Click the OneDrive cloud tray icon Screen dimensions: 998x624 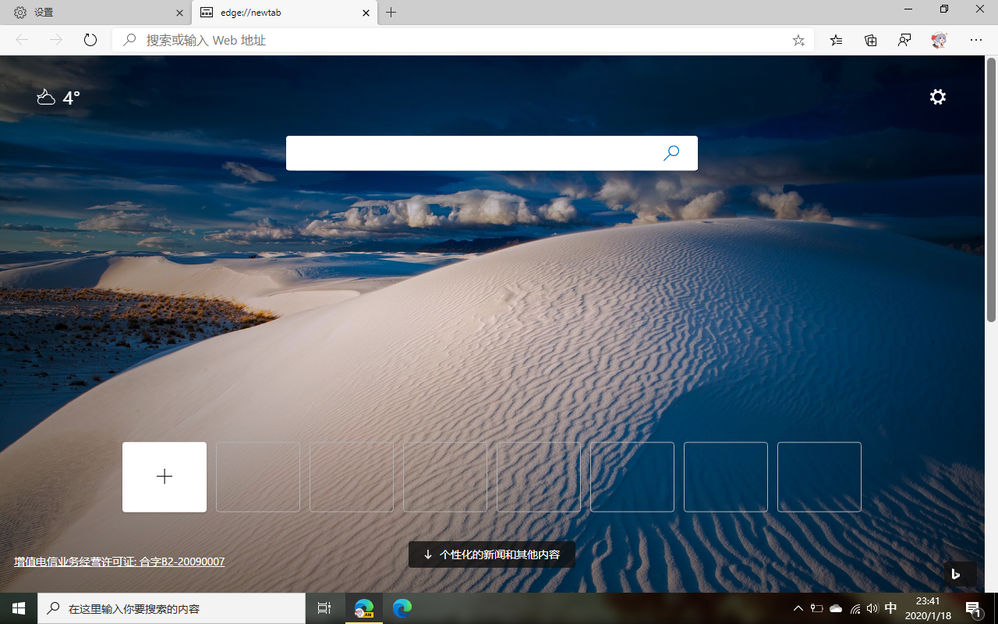(x=836, y=609)
